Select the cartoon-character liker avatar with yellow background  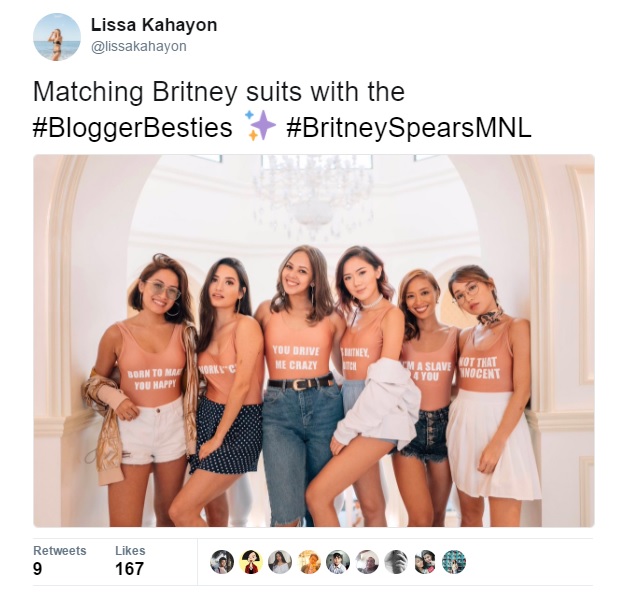tap(251, 562)
